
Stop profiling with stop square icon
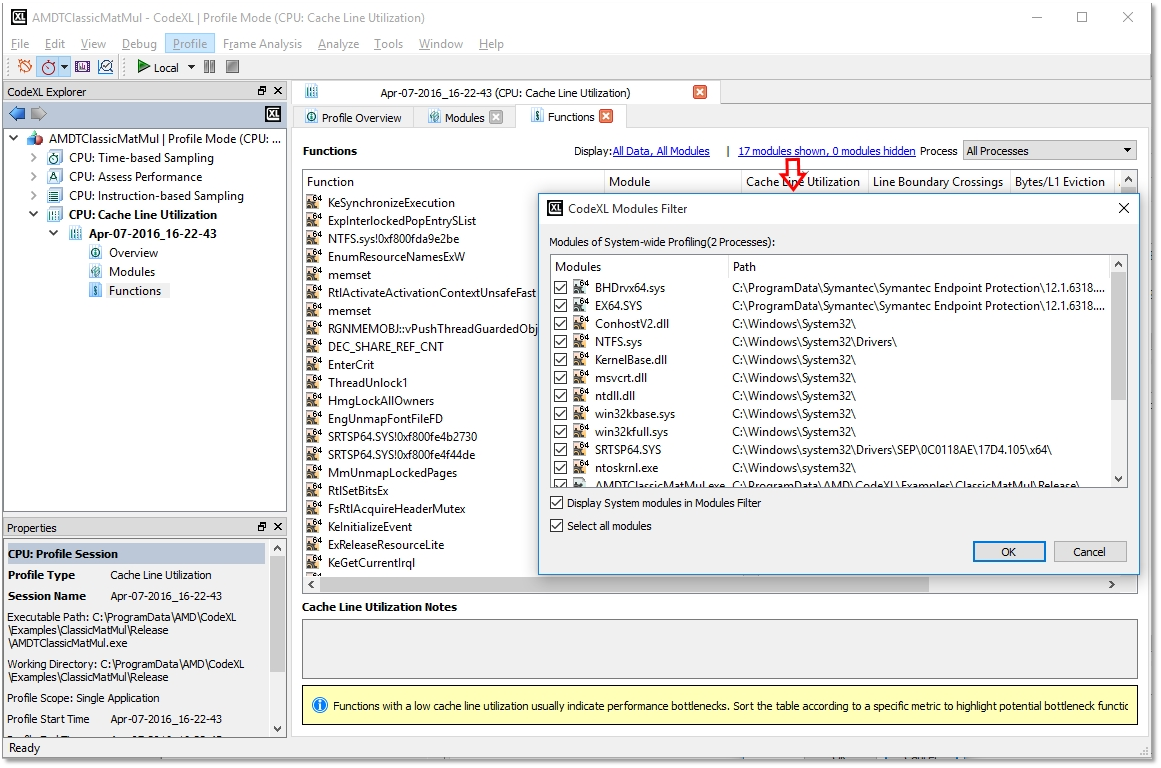(232, 67)
